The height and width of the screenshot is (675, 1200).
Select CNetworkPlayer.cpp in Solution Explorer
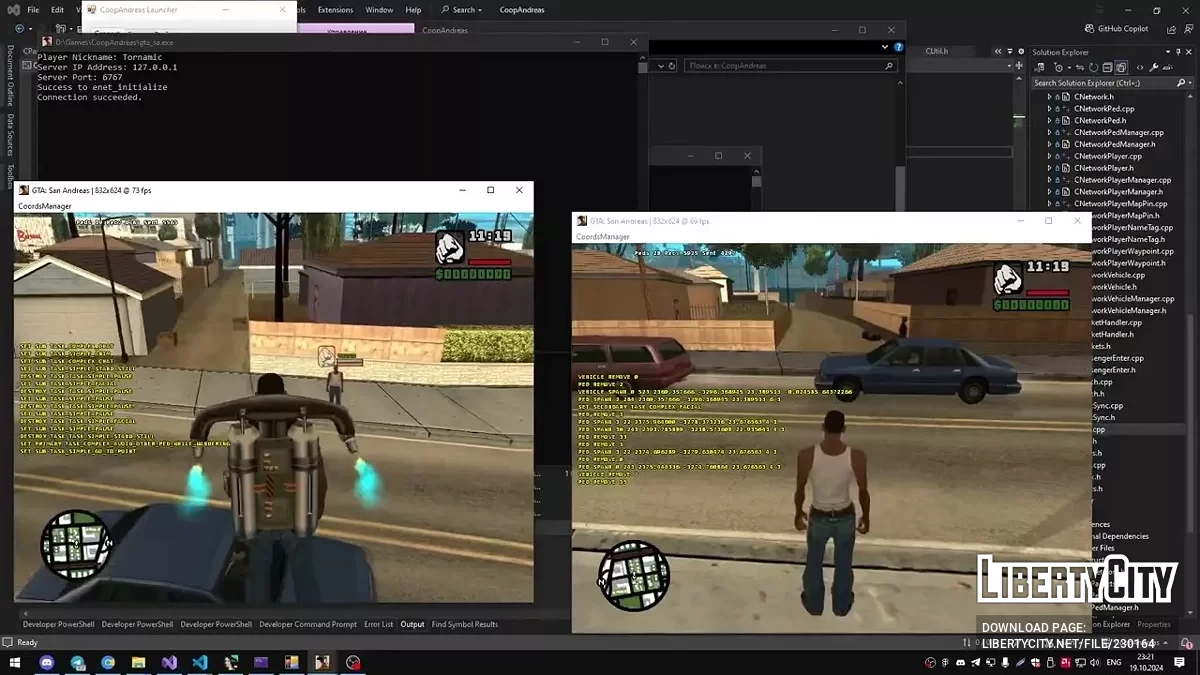point(1107,156)
